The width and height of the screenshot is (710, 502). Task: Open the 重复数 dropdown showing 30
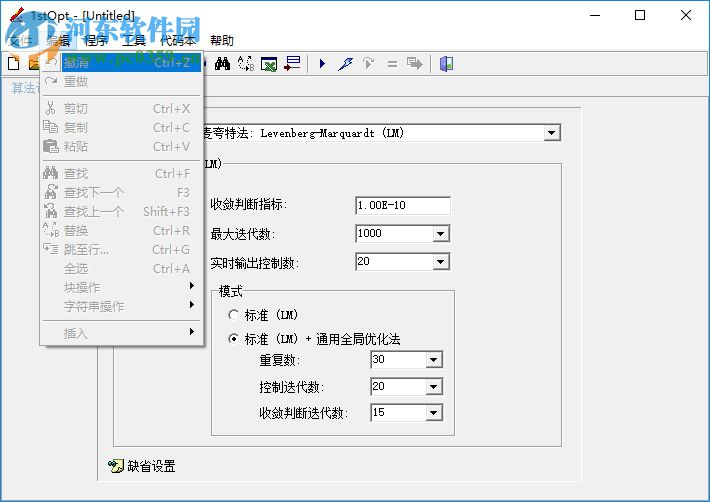coord(433,360)
